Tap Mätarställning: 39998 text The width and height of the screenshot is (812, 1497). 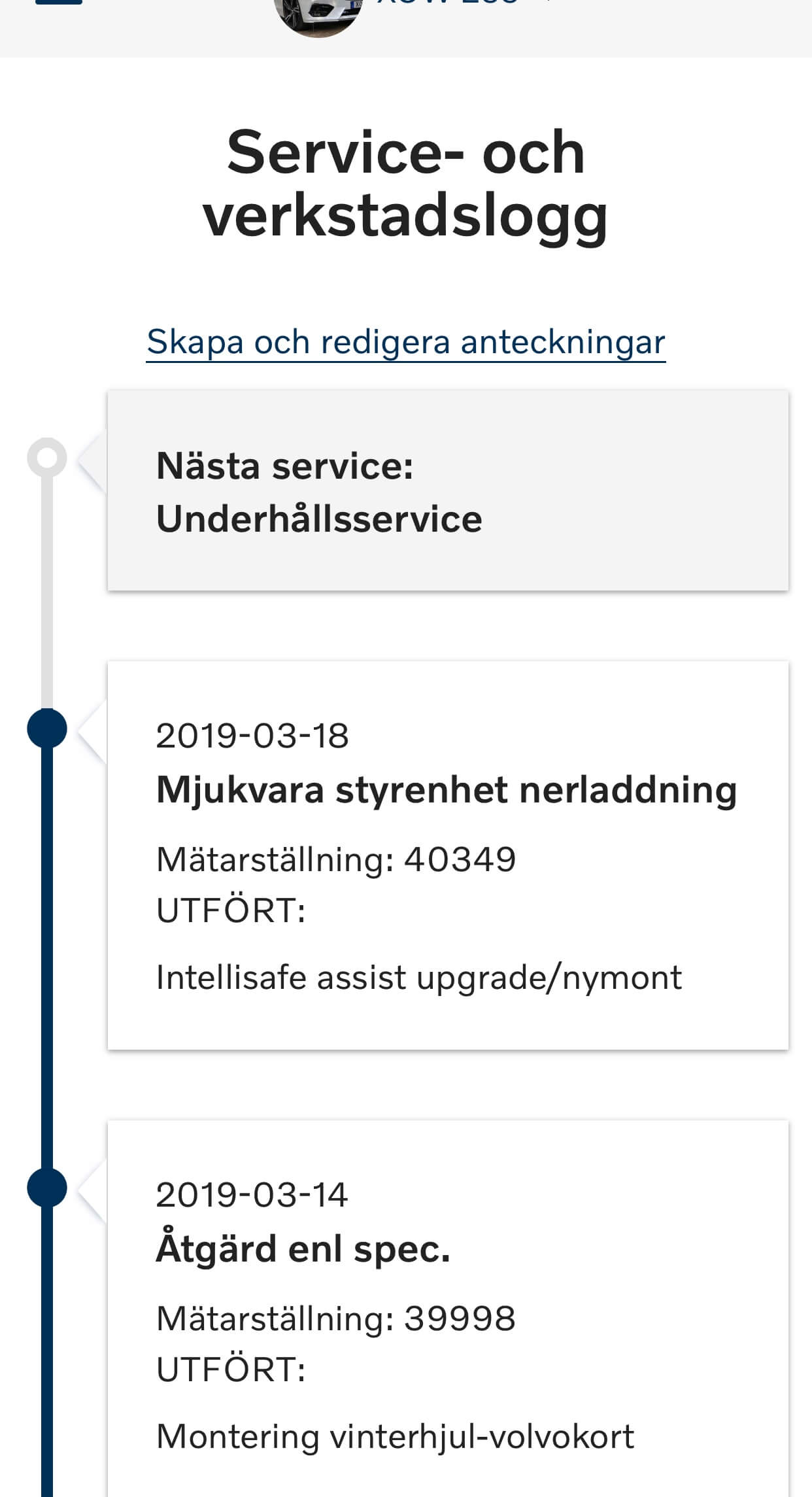click(336, 1318)
